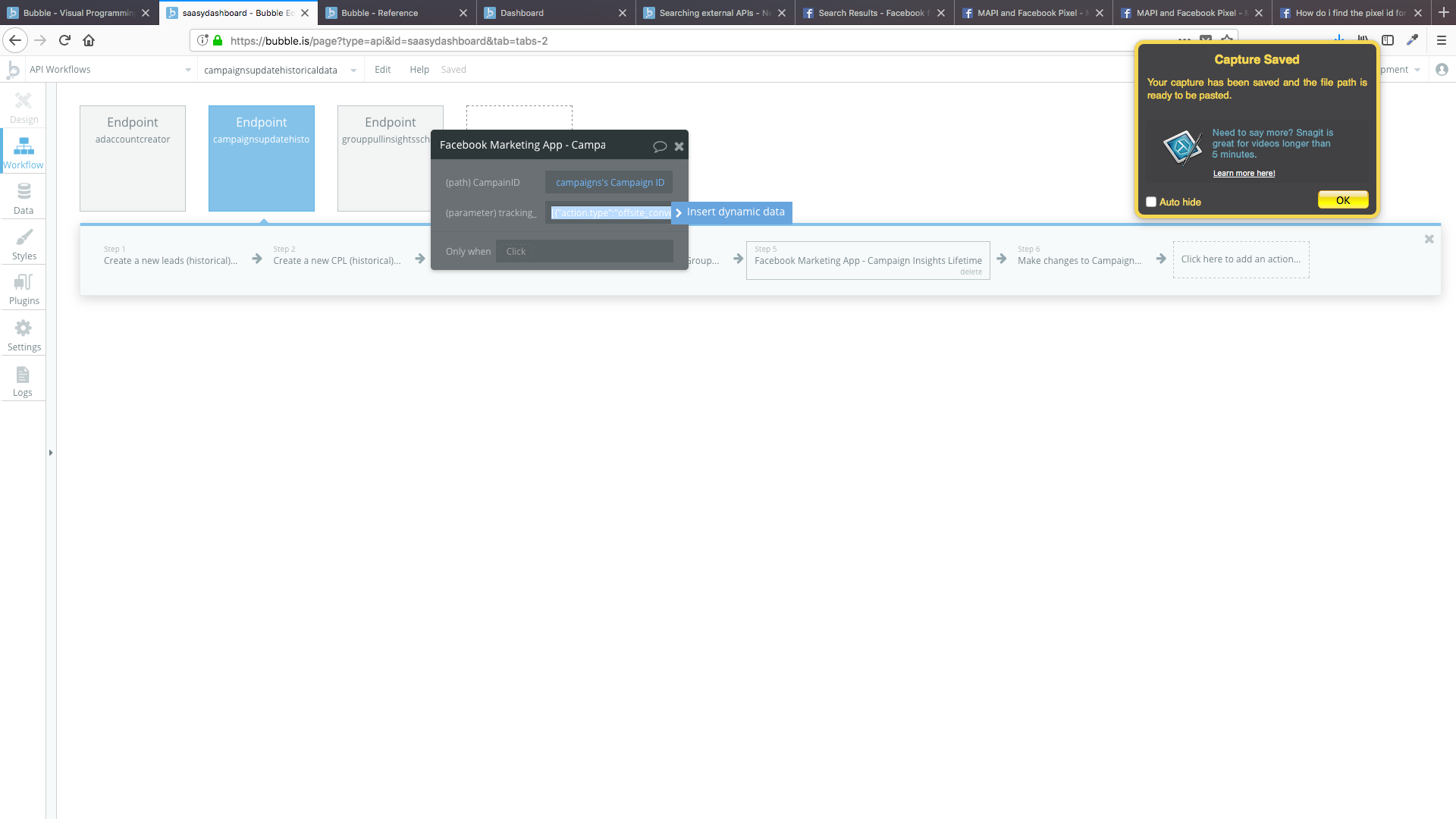Expand the collapsed left side panel arrow
Viewport: 1456px width, 819px height.
51,453
